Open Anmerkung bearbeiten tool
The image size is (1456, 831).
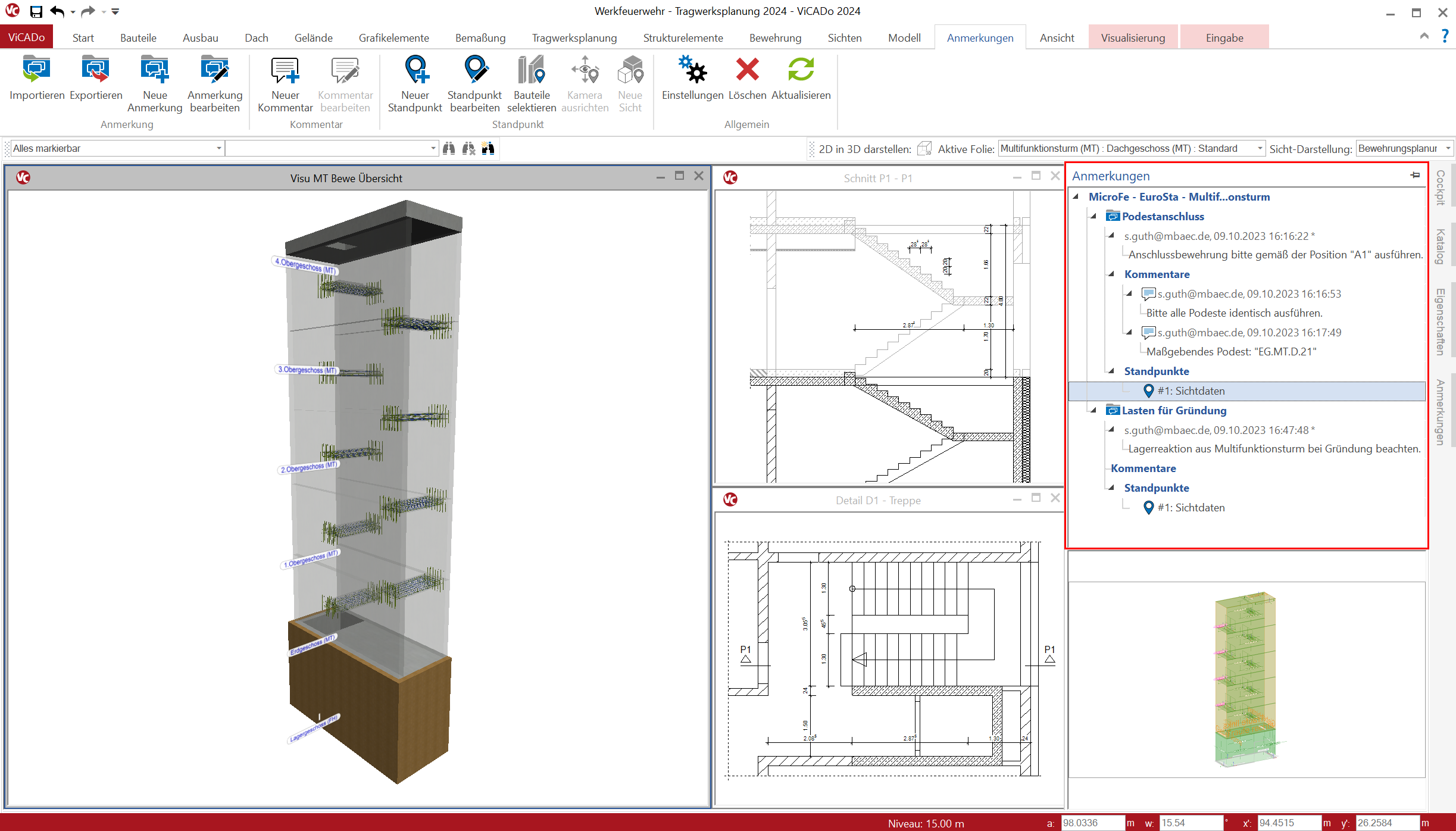coord(215,70)
